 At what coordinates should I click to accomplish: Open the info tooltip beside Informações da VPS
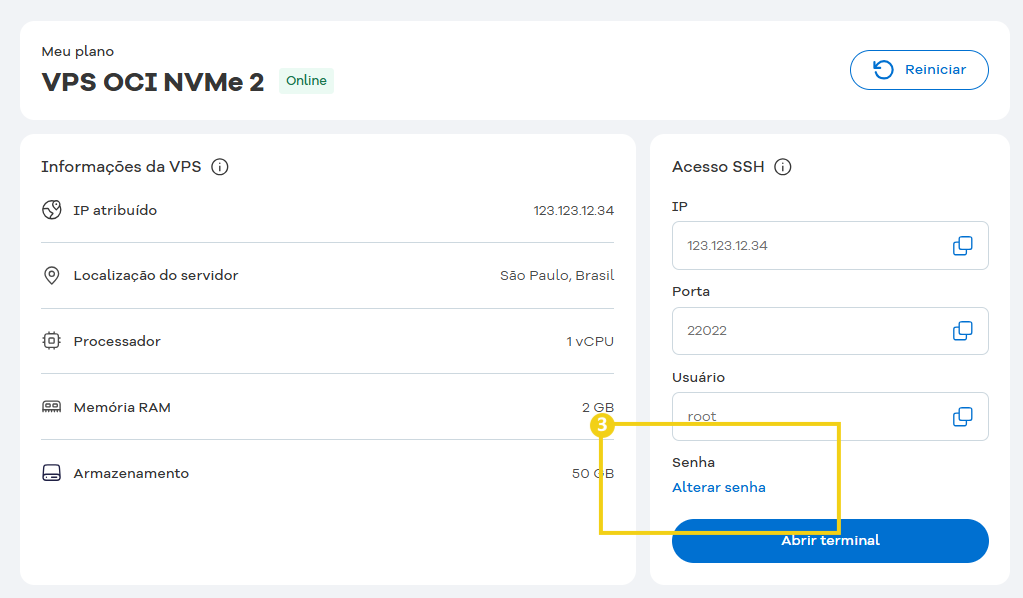(x=219, y=167)
